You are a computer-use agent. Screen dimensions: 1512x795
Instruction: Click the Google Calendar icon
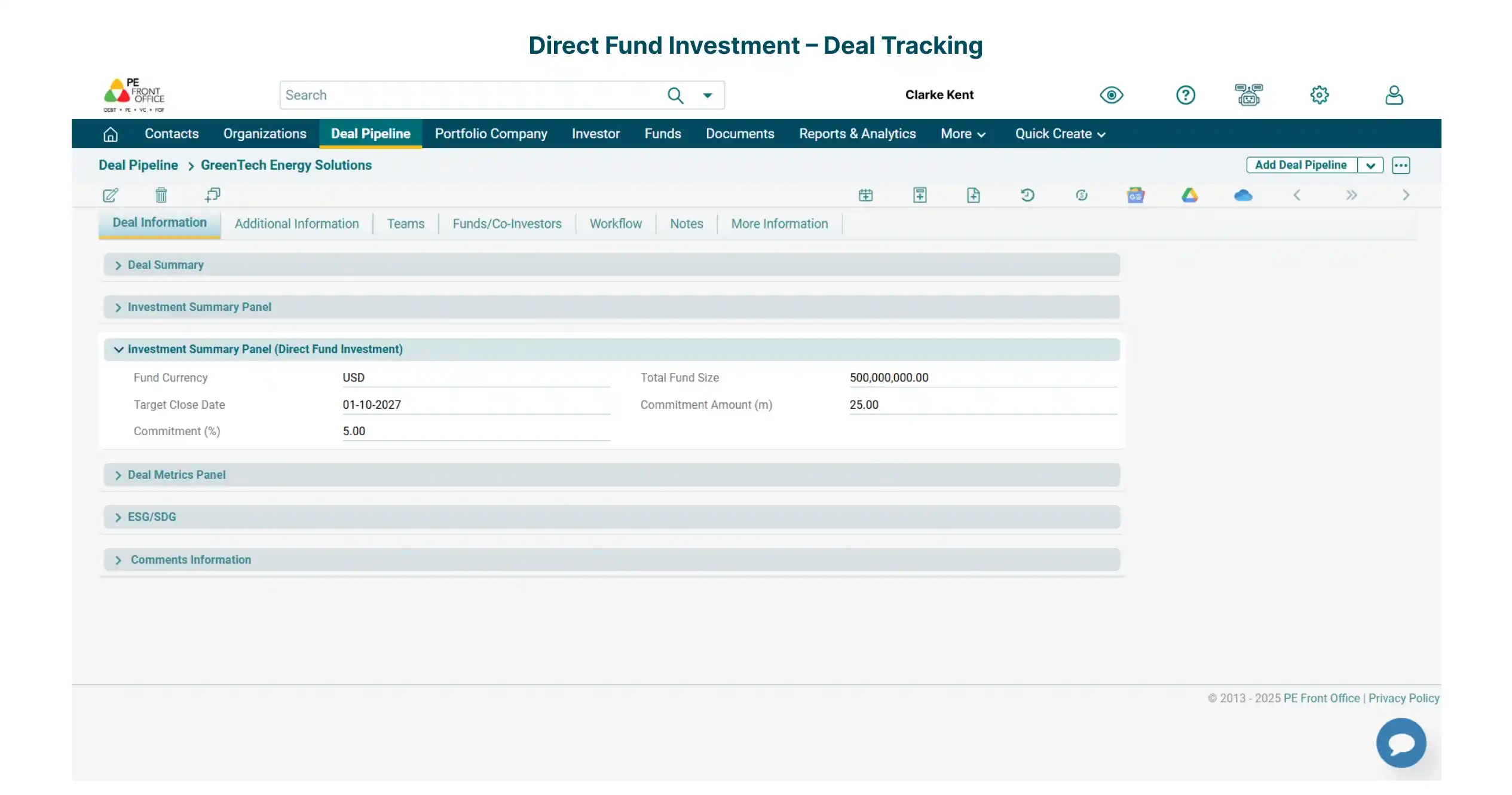coord(1135,195)
